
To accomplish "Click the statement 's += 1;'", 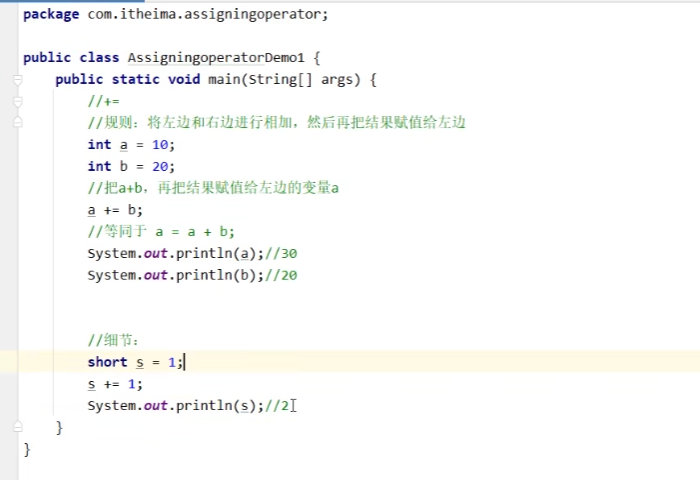I will pyautogui.click(x=115, y=384).
